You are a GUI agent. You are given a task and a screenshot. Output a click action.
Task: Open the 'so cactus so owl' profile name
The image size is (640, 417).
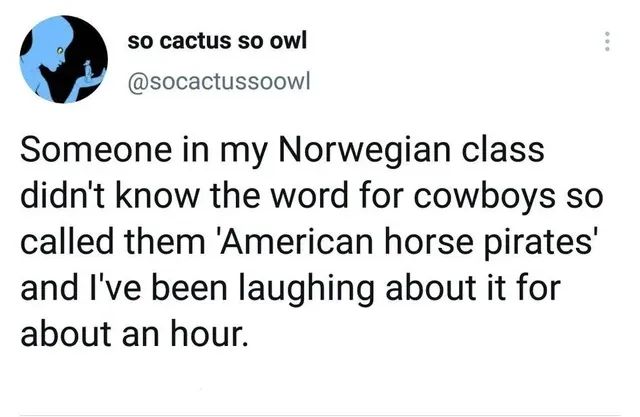(x=218, y=42)
